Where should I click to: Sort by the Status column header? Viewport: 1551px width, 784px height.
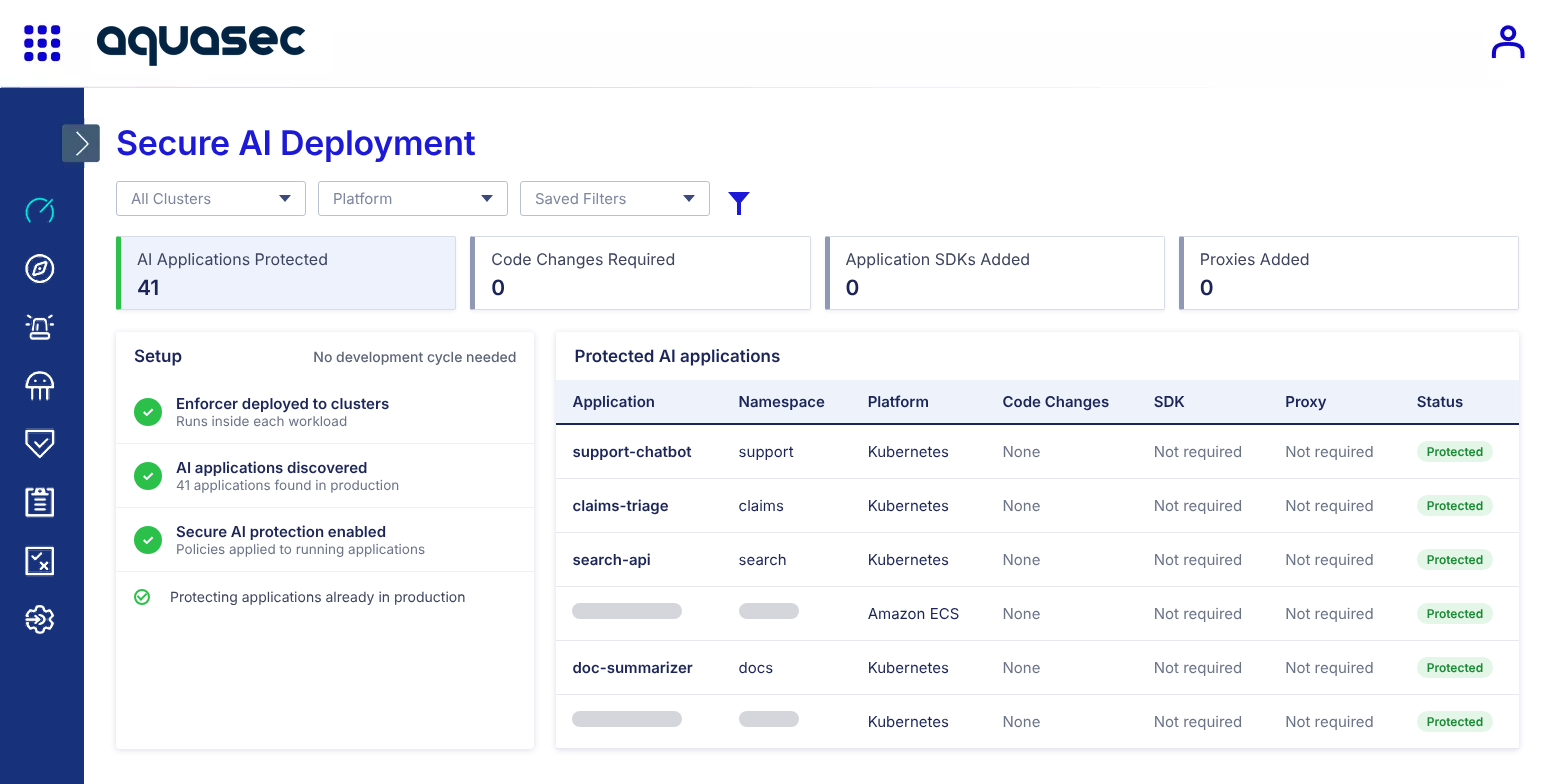[1439, 402]
